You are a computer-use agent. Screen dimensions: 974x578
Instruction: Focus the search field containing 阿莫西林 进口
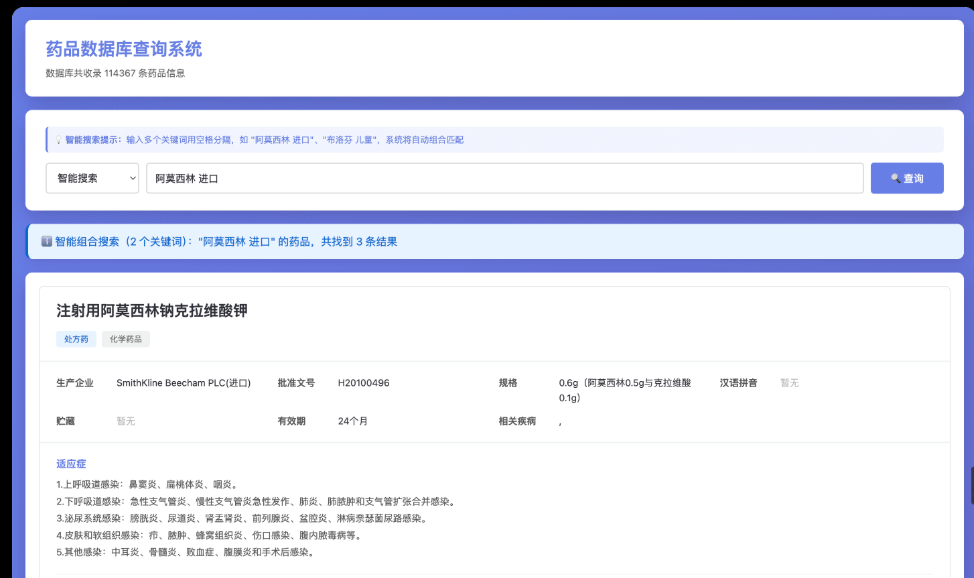click(x=504, y=178)
